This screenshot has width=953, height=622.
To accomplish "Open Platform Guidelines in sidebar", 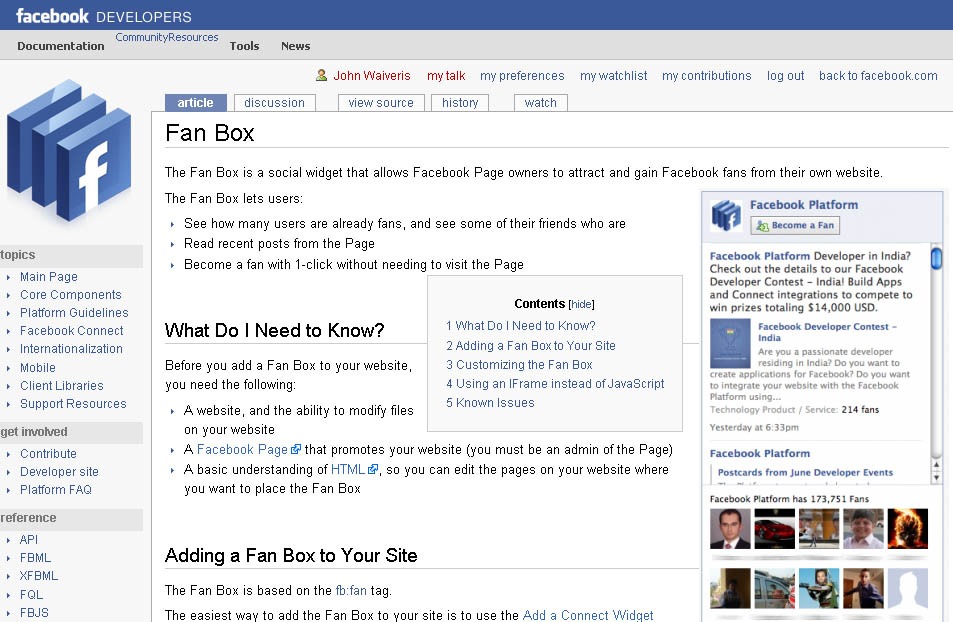I will pyautogui.click(x=74, y=313).
